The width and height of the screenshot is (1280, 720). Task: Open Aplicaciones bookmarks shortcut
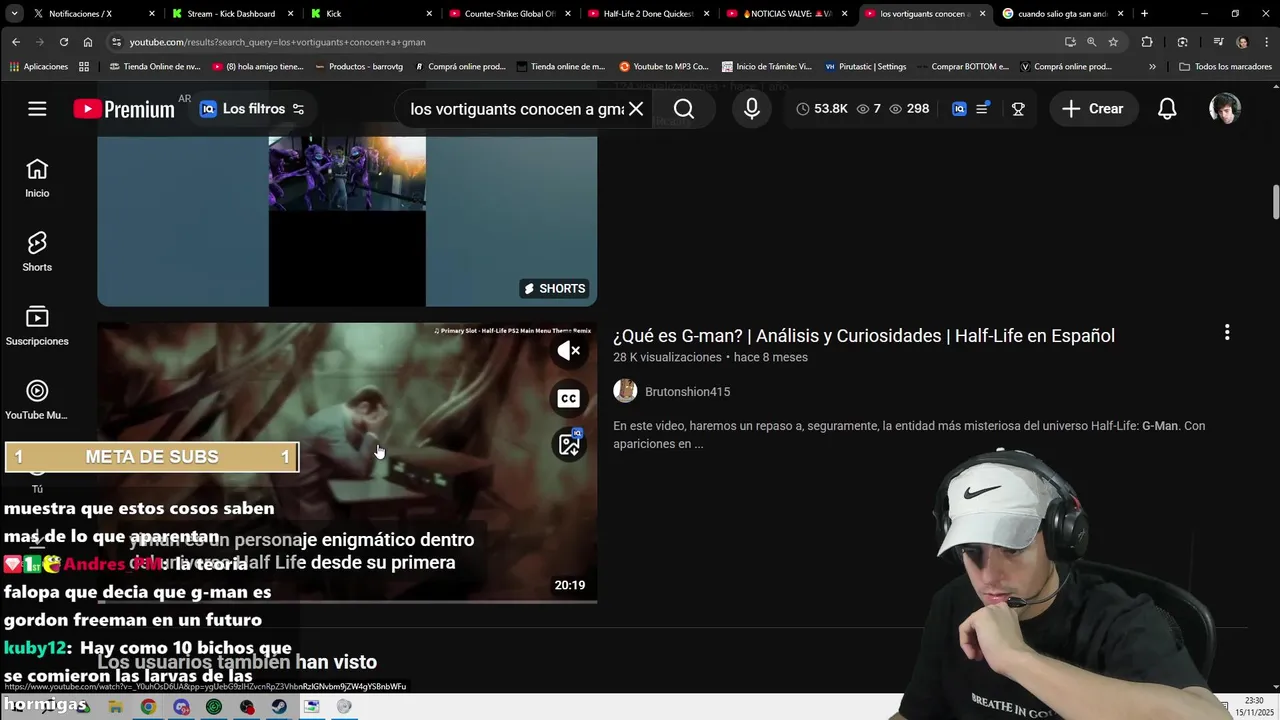39,67
